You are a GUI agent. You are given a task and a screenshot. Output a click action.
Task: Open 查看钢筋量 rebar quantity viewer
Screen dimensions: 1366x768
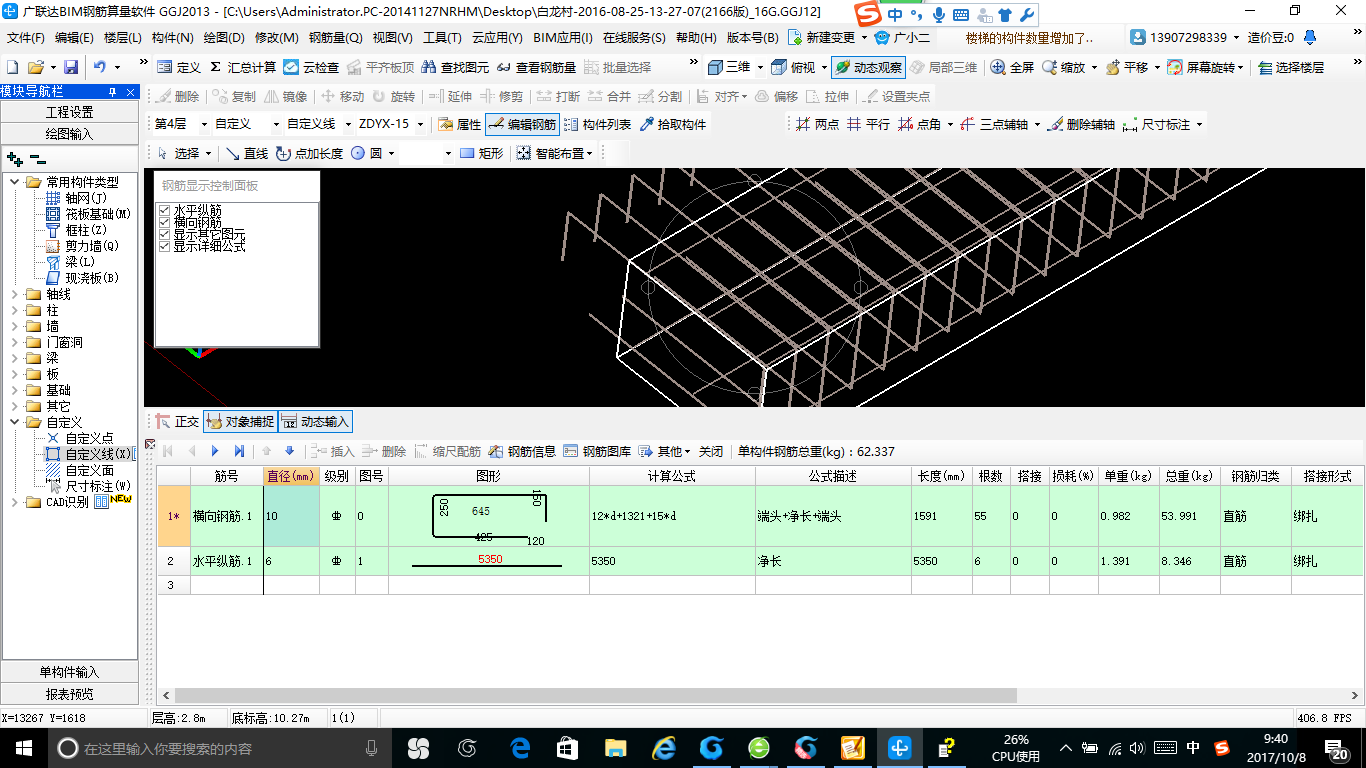coord(536,67)
